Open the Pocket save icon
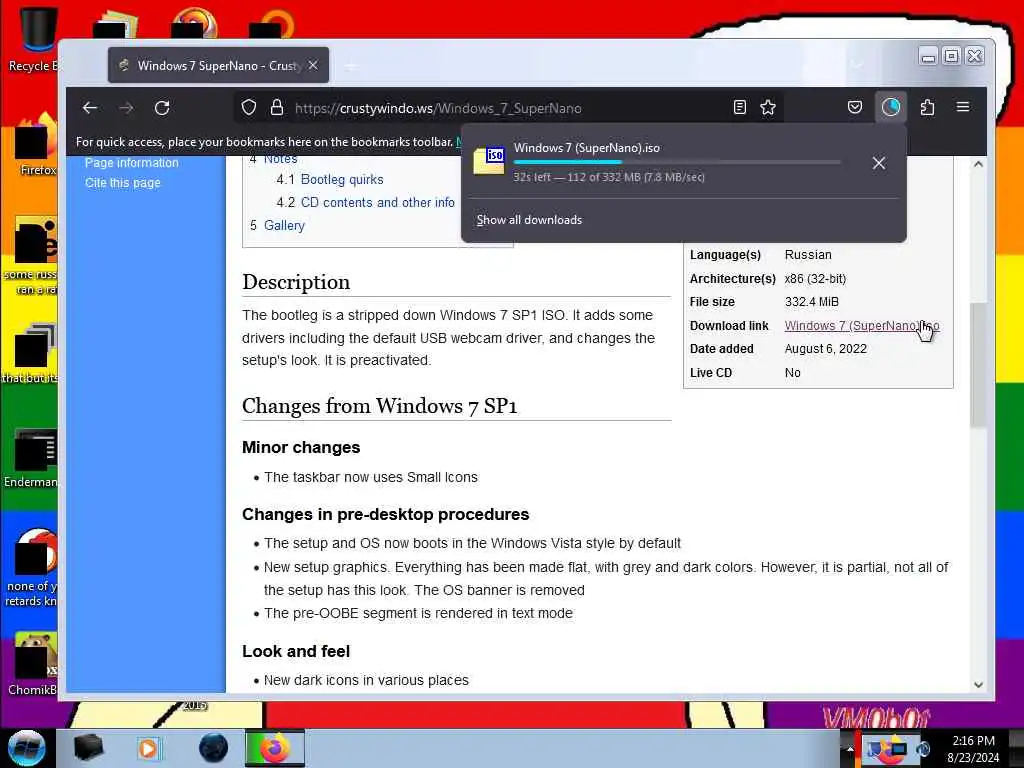 pos(855,107)
